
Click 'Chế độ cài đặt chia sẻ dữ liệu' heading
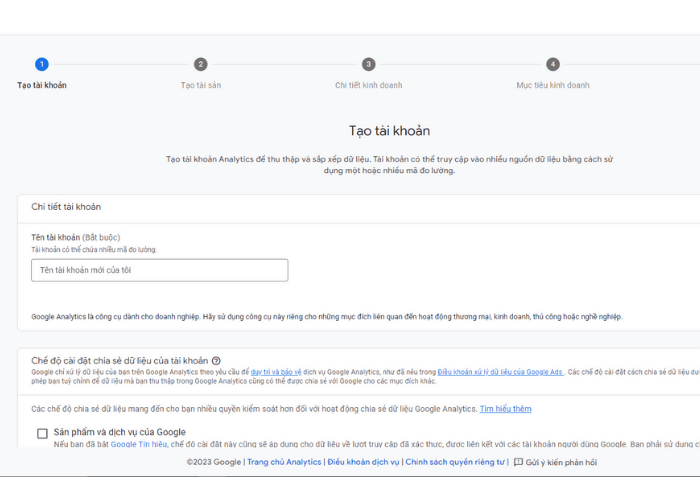(x=120, y=361)
